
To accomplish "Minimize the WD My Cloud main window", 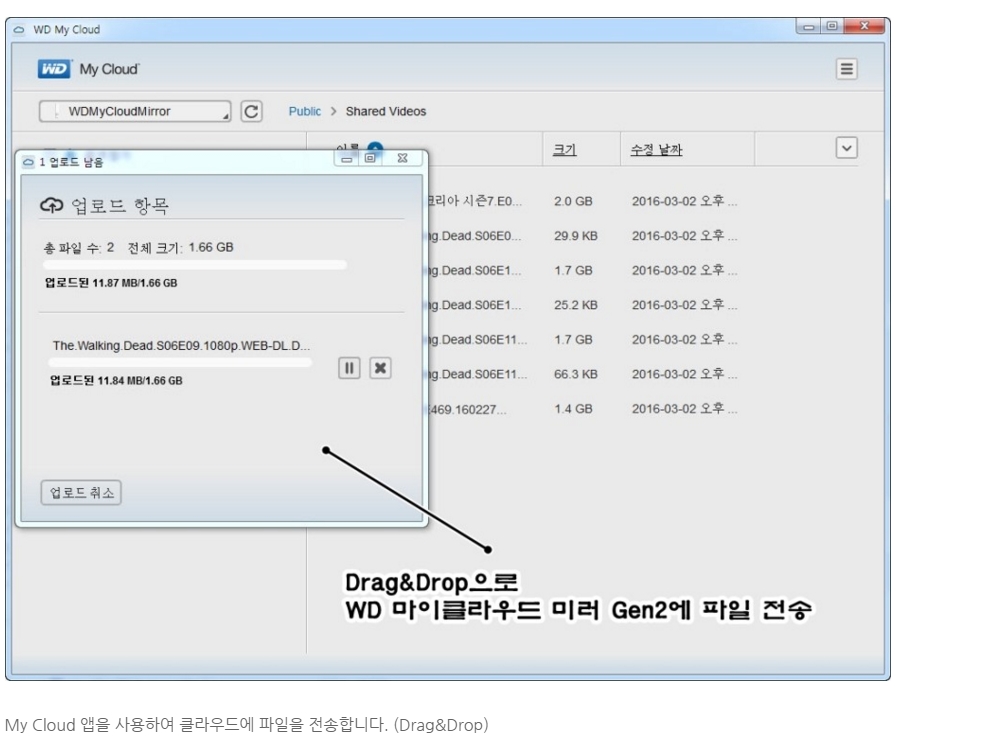I will (x=809, y=26).
